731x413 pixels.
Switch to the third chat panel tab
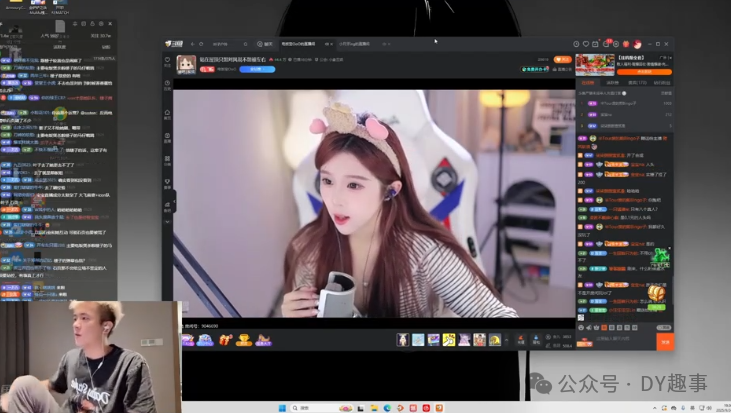pyautogui.click(x=637, y=83)
